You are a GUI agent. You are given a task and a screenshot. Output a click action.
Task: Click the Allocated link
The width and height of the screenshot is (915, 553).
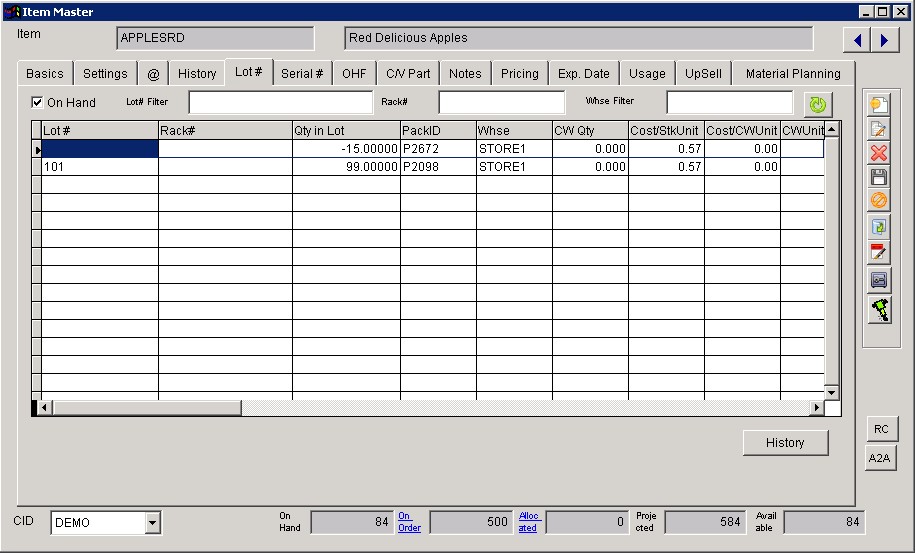point(527,522)
